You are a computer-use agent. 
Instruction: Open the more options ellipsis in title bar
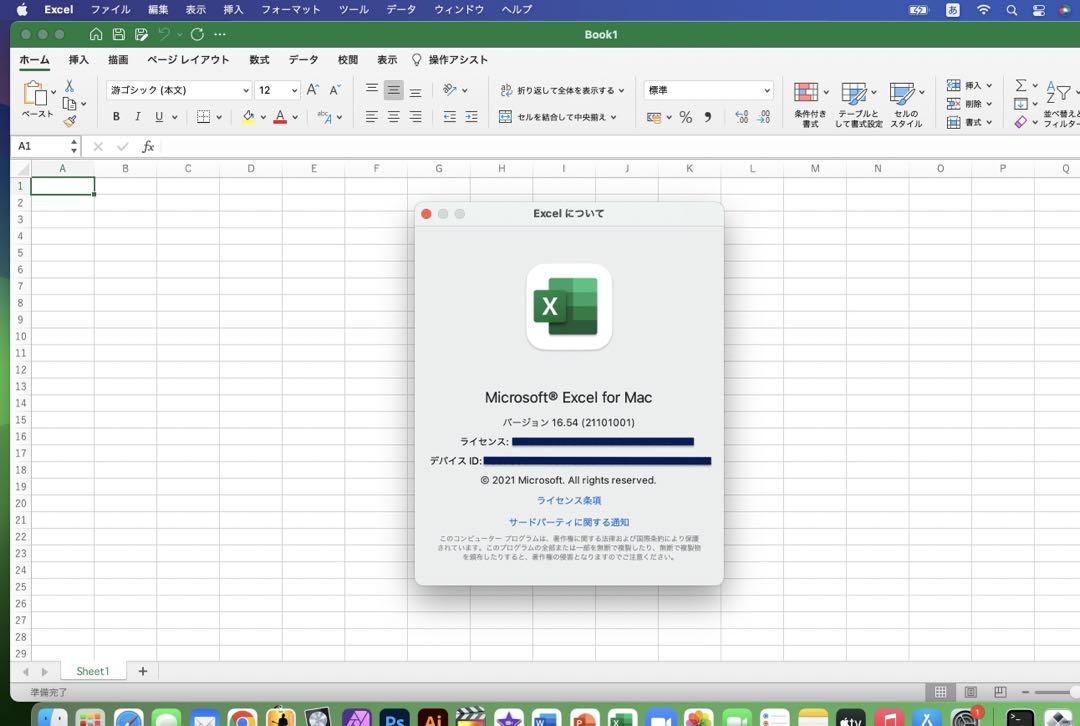click(220, 34)
